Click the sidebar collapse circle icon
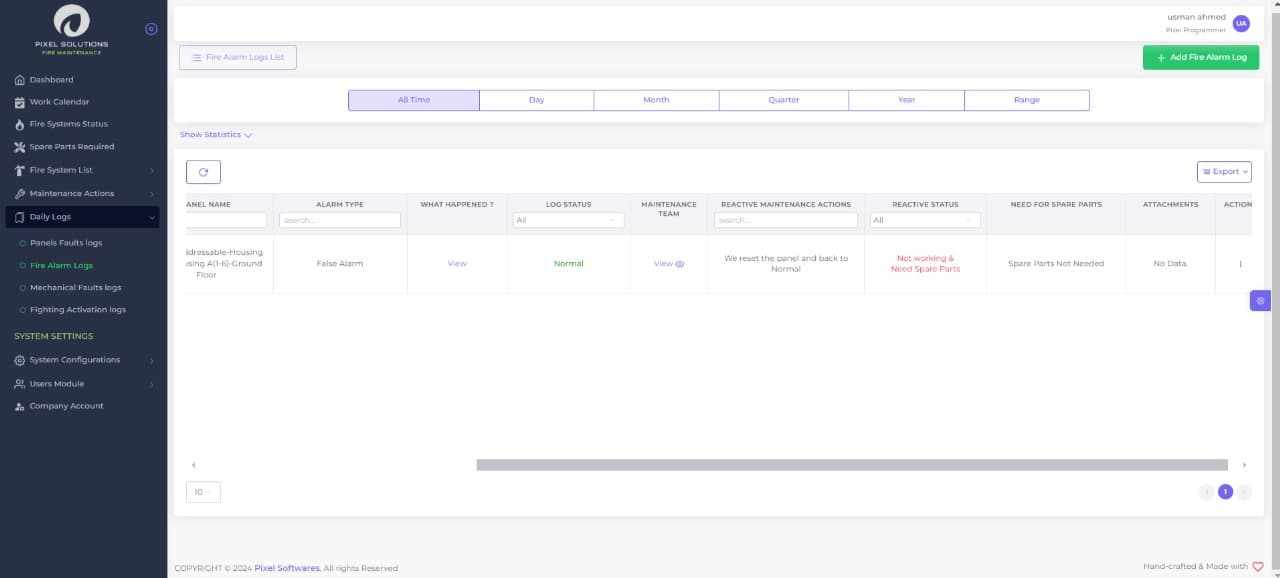The width and height of the screenshot is (1280, 578). coord(151,29)
